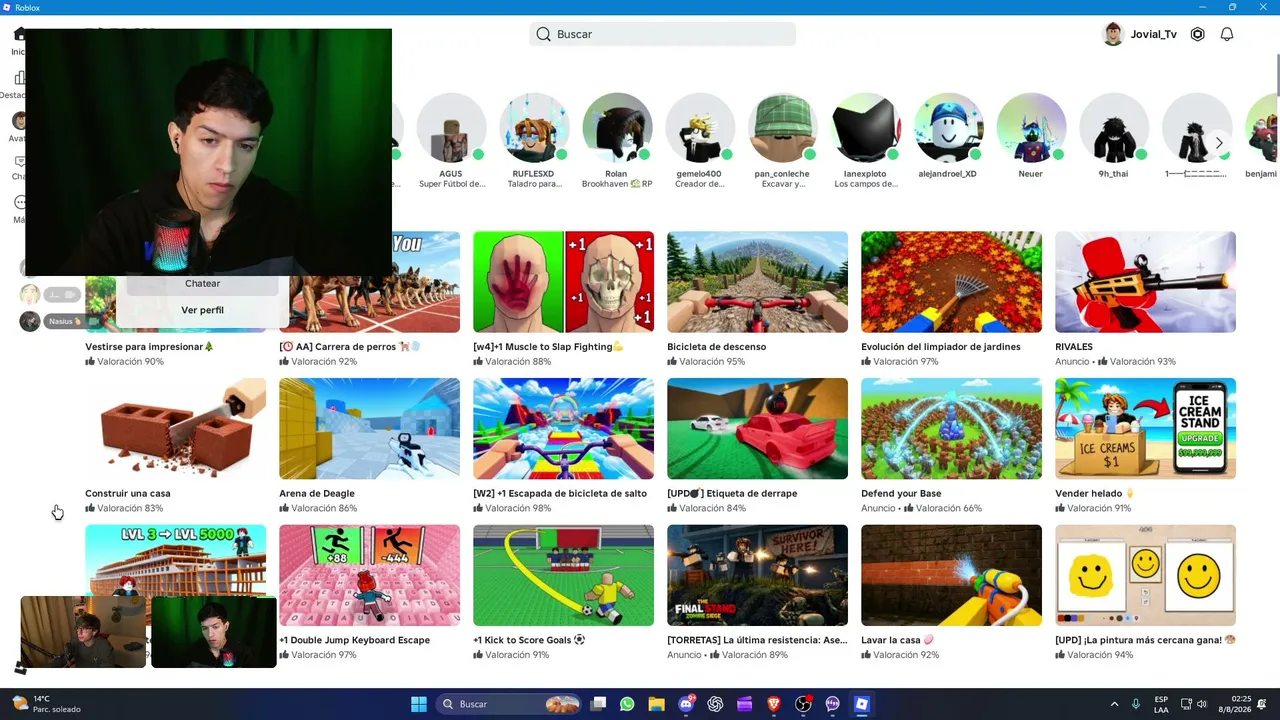Show hidden system tray icons

pyautogui.click(x=1114, y=704)
